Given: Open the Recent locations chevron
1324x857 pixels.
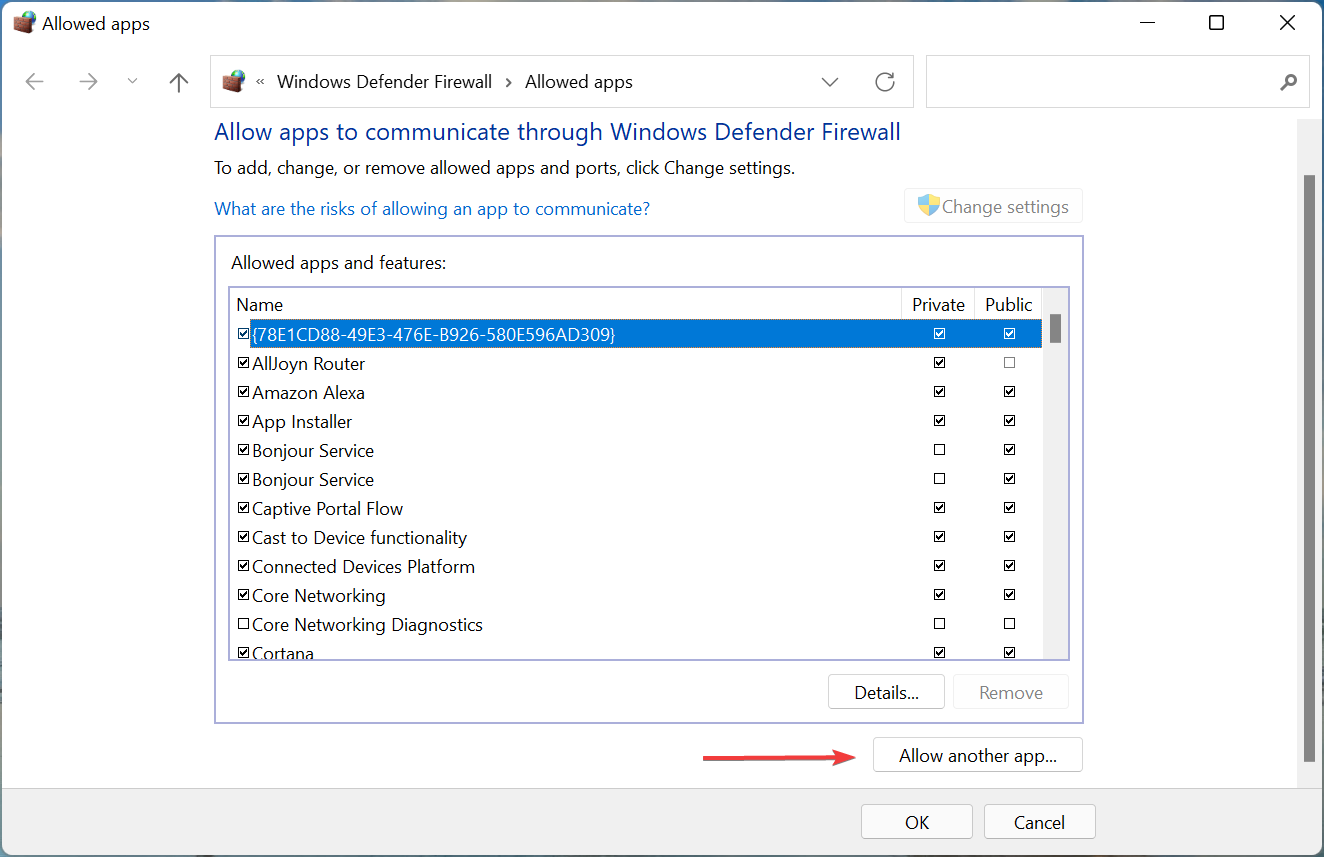Looking at the screenshot, I should [x=132, y=82].
